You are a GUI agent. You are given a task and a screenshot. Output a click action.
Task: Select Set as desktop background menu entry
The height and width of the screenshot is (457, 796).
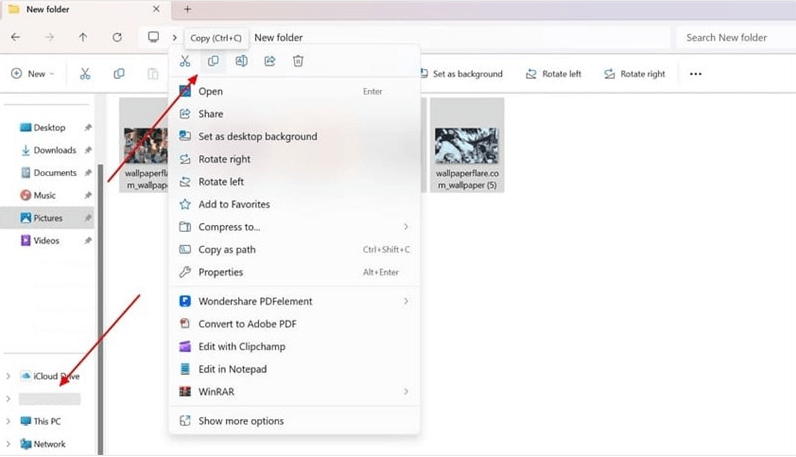(257, 137)
